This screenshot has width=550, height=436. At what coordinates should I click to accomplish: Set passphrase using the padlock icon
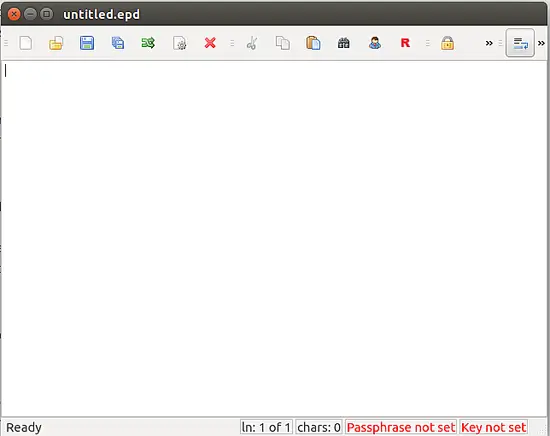(x=447, y=43)
